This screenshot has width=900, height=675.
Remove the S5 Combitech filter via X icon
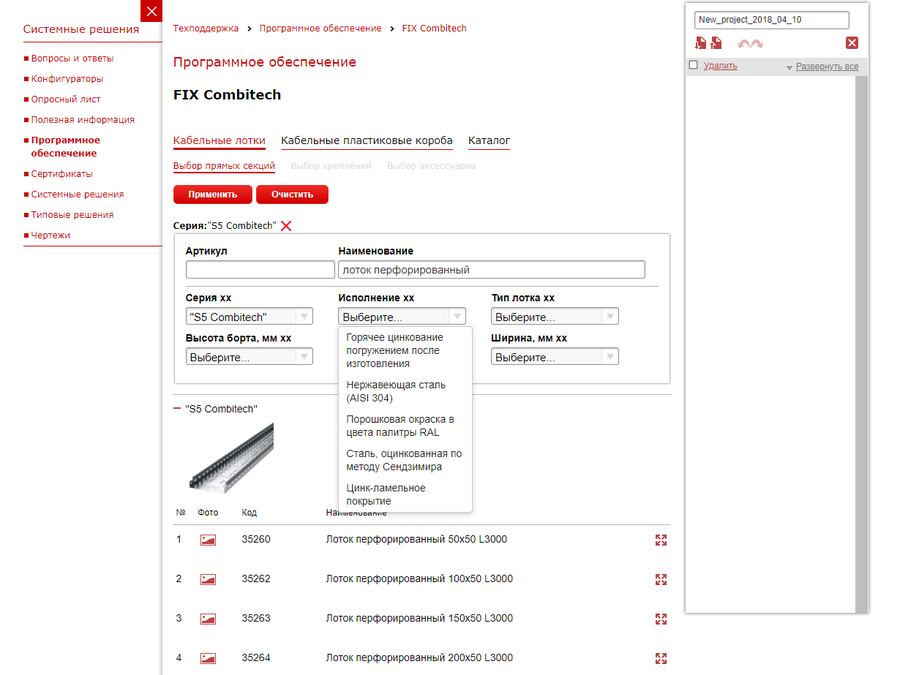(x=285, y=226)
